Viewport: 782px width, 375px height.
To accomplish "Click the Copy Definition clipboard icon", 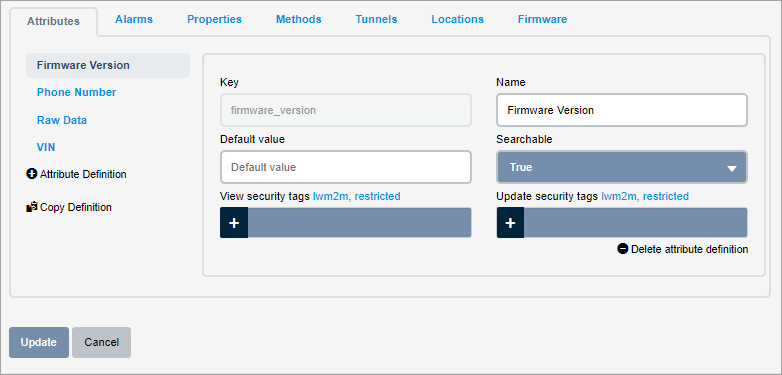I will [32, 206].
